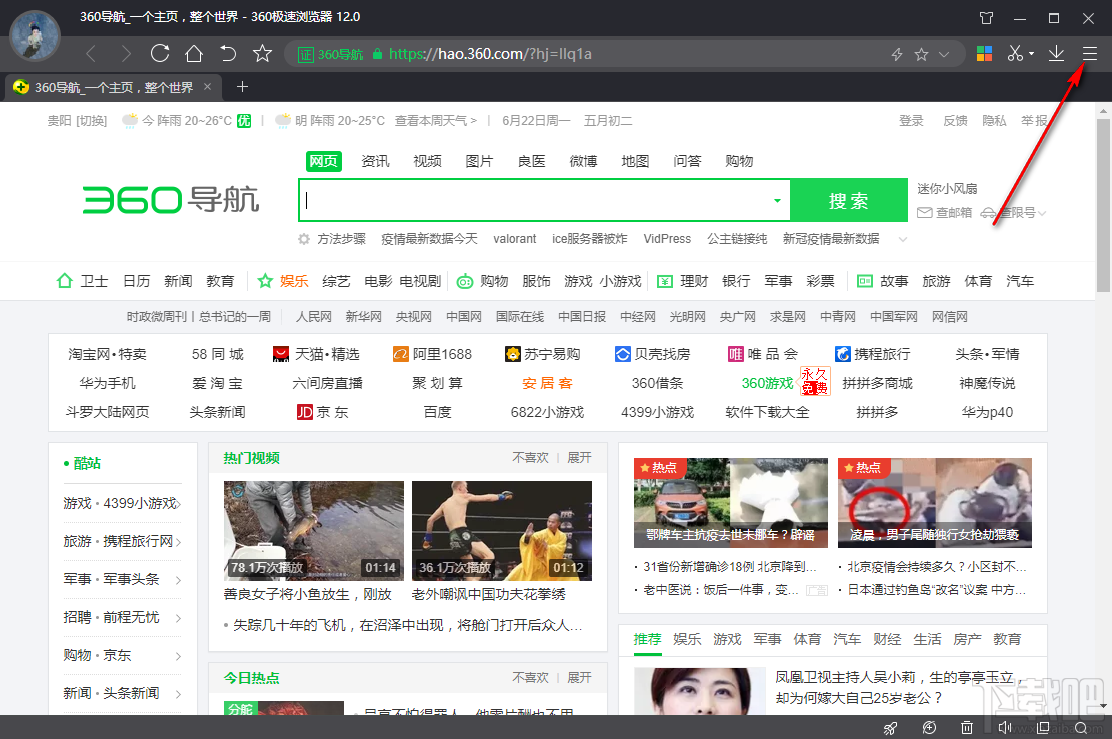Screen dimensions: 1112x739
Task: Bookmark this page with the star icon
Action: pos(919,55)
